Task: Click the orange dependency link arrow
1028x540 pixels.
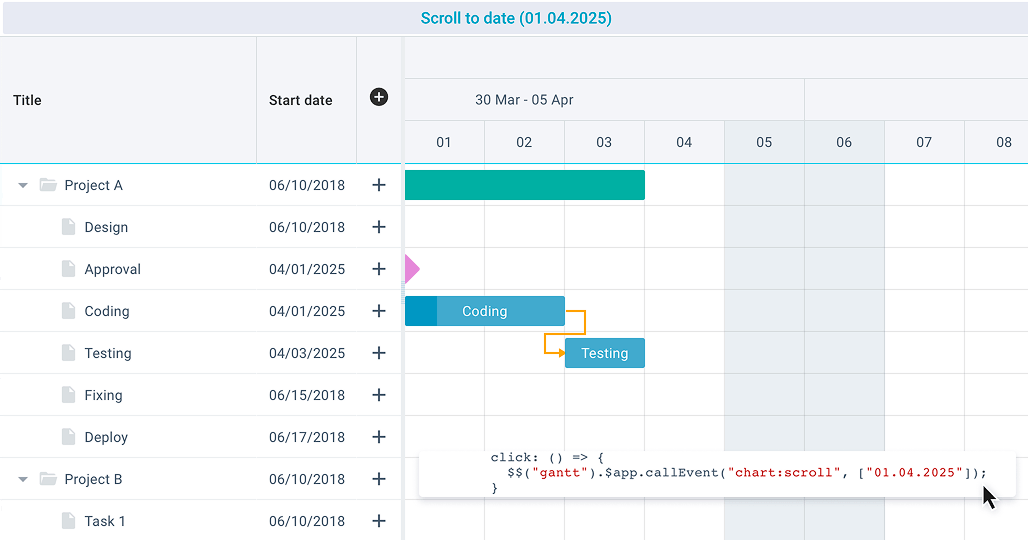Action: (564, 332)
